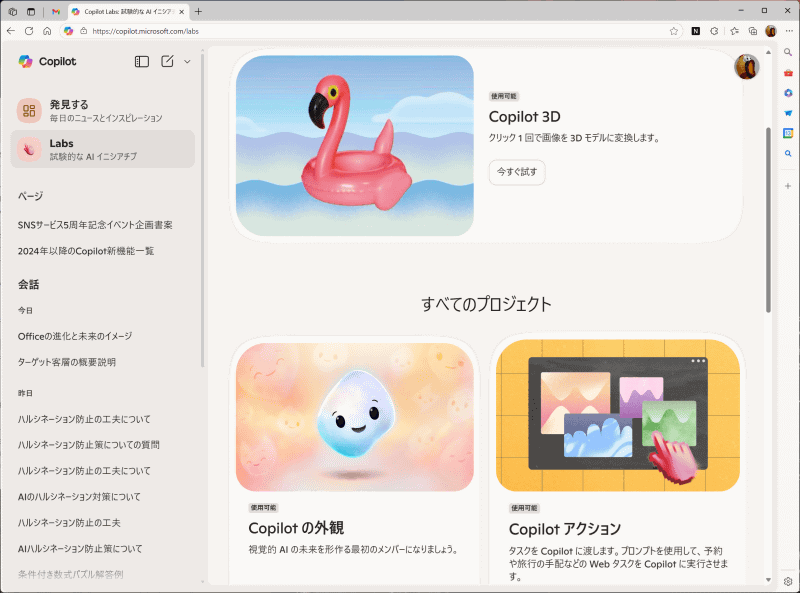This screenshot has height=593, width=800.
Task: Open the Shopping icon in Edge sidebar
Action: pyautogui.click(x=788, y=73)
